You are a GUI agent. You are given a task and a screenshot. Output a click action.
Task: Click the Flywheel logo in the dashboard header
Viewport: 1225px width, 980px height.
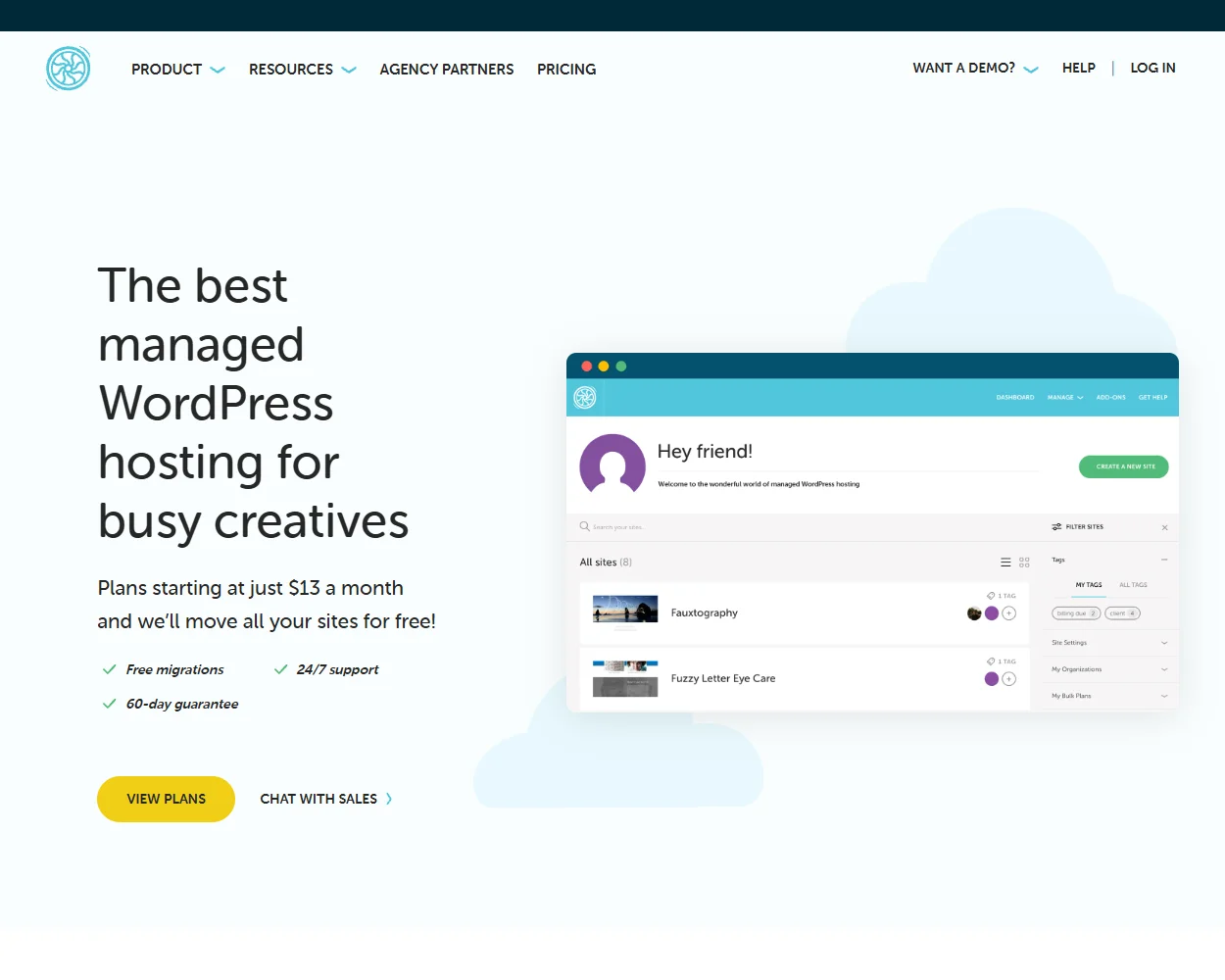pyautogui.click(x=585, y=397)
